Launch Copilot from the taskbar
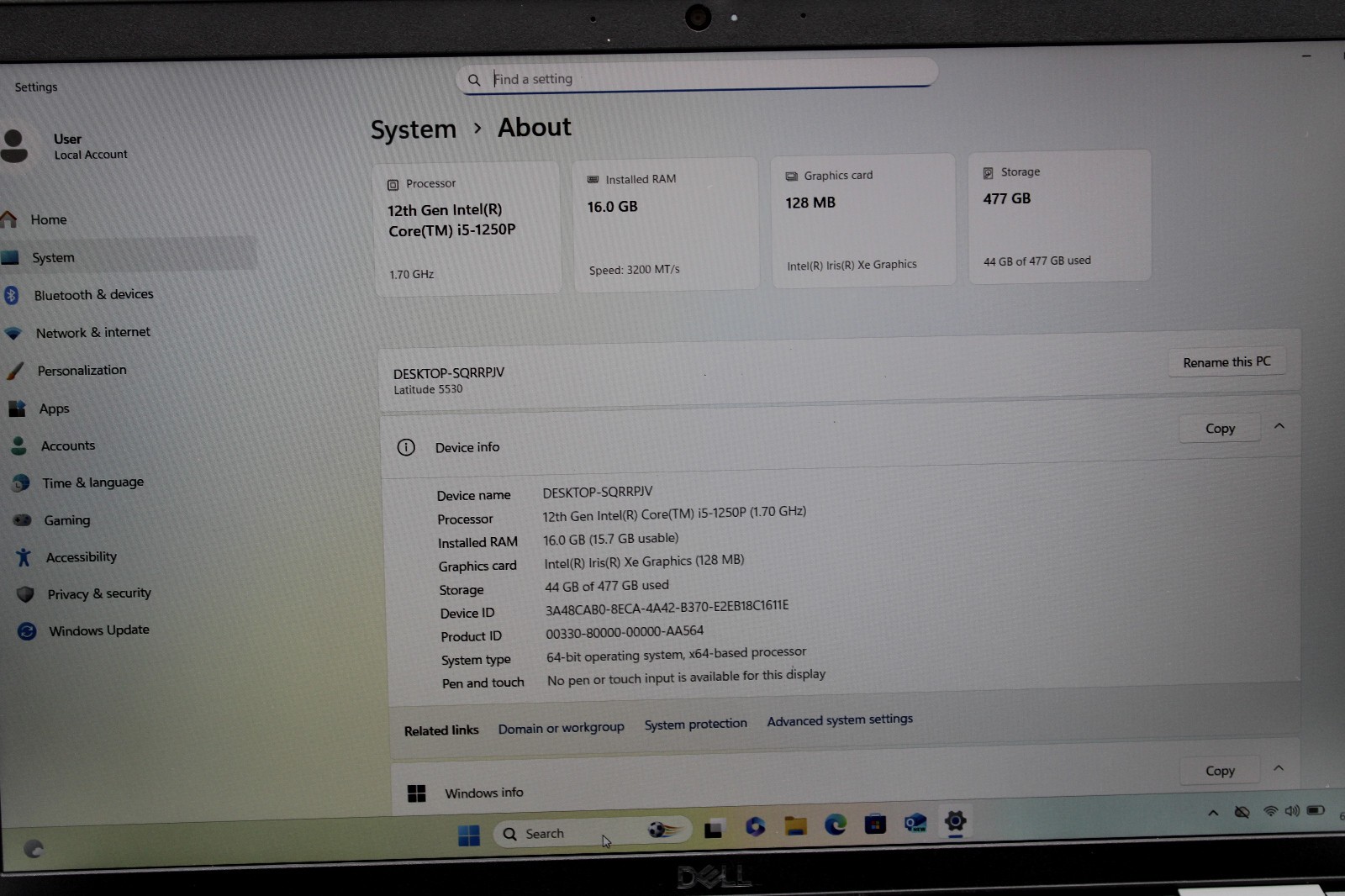 [755, 827]
